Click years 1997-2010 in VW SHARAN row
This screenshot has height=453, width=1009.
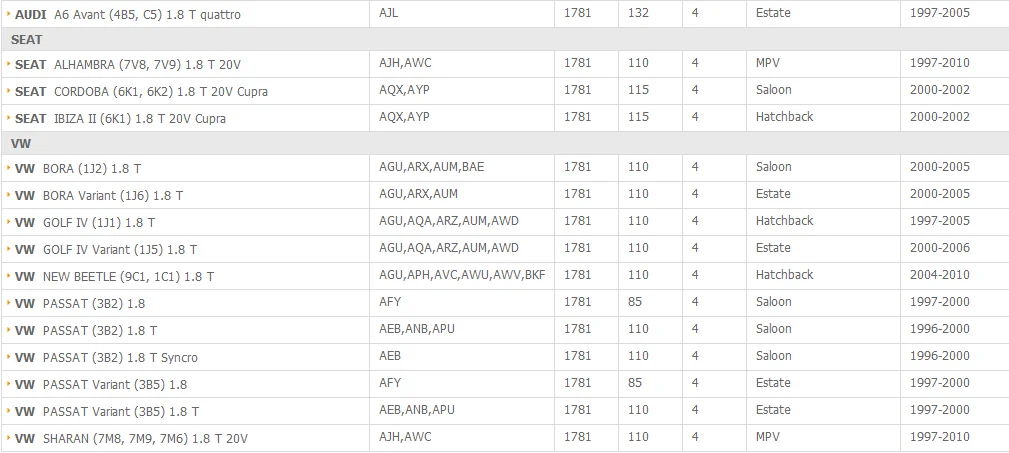pyautogui.click(x=940, y=438)
